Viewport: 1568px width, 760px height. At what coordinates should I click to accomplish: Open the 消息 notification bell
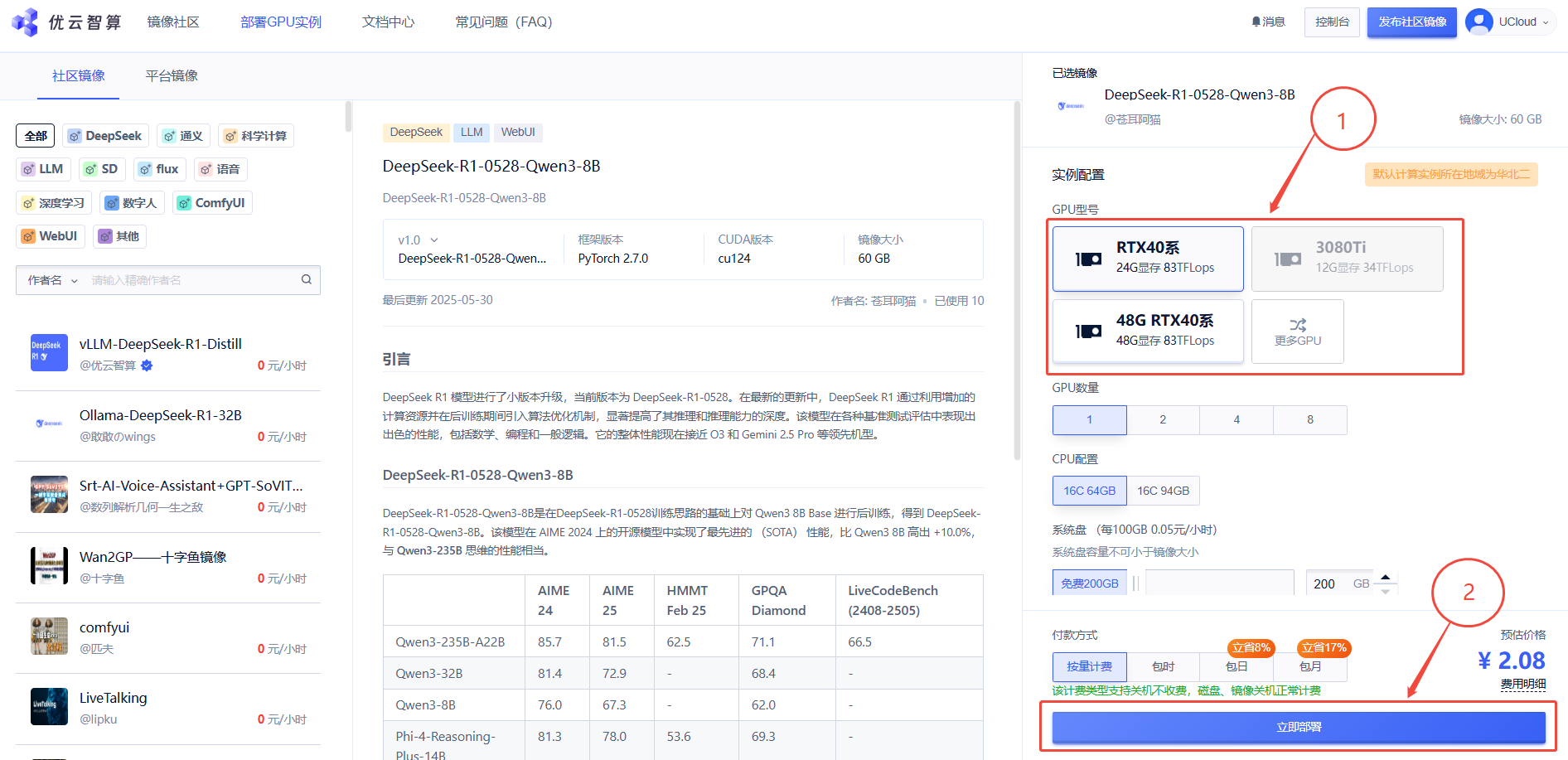click(1268, 22)
